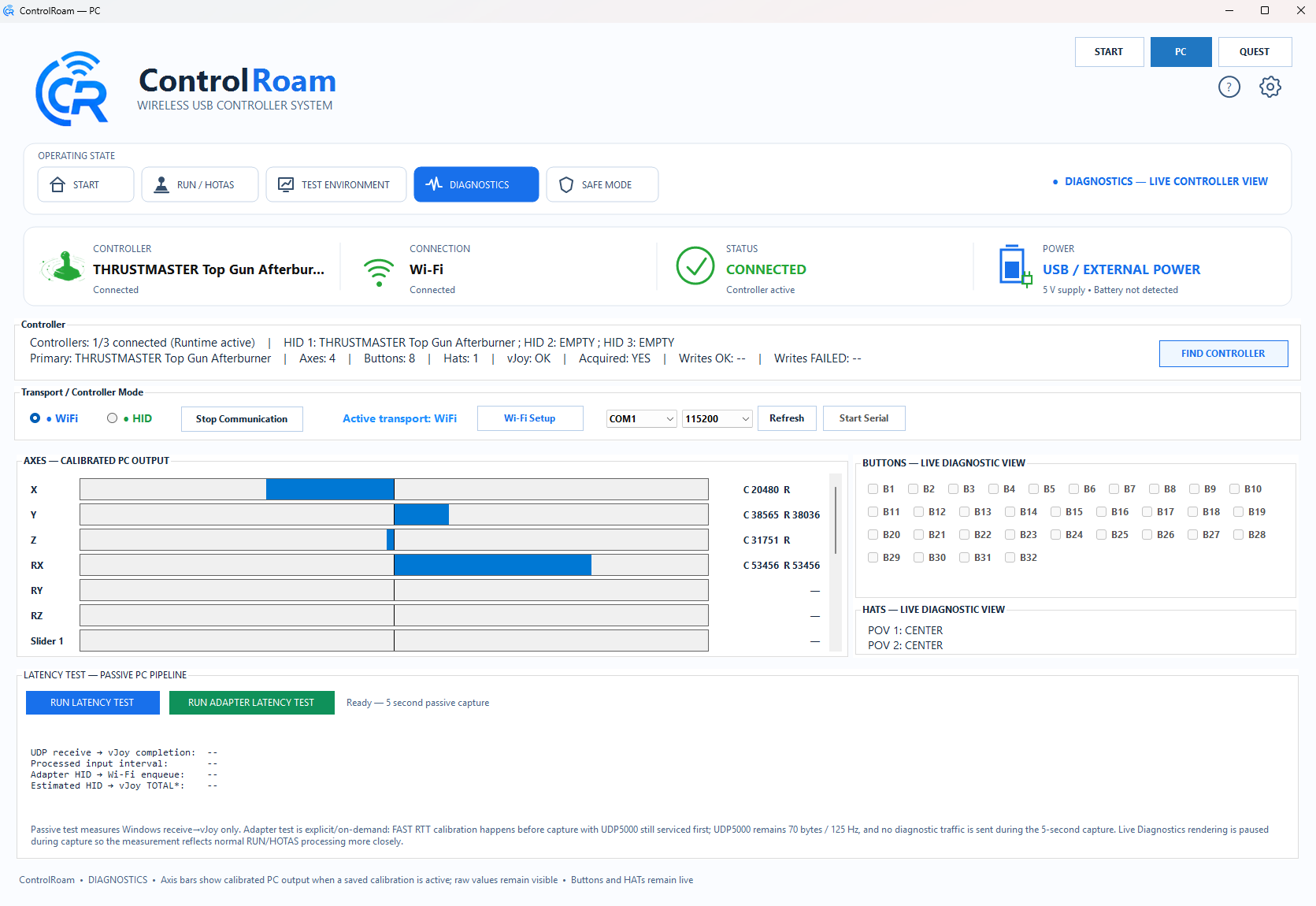Image resolution: width=1316 pixels, height=906 pixels.
Task: Switch to the Test Environment state
Action: (336, 184)
